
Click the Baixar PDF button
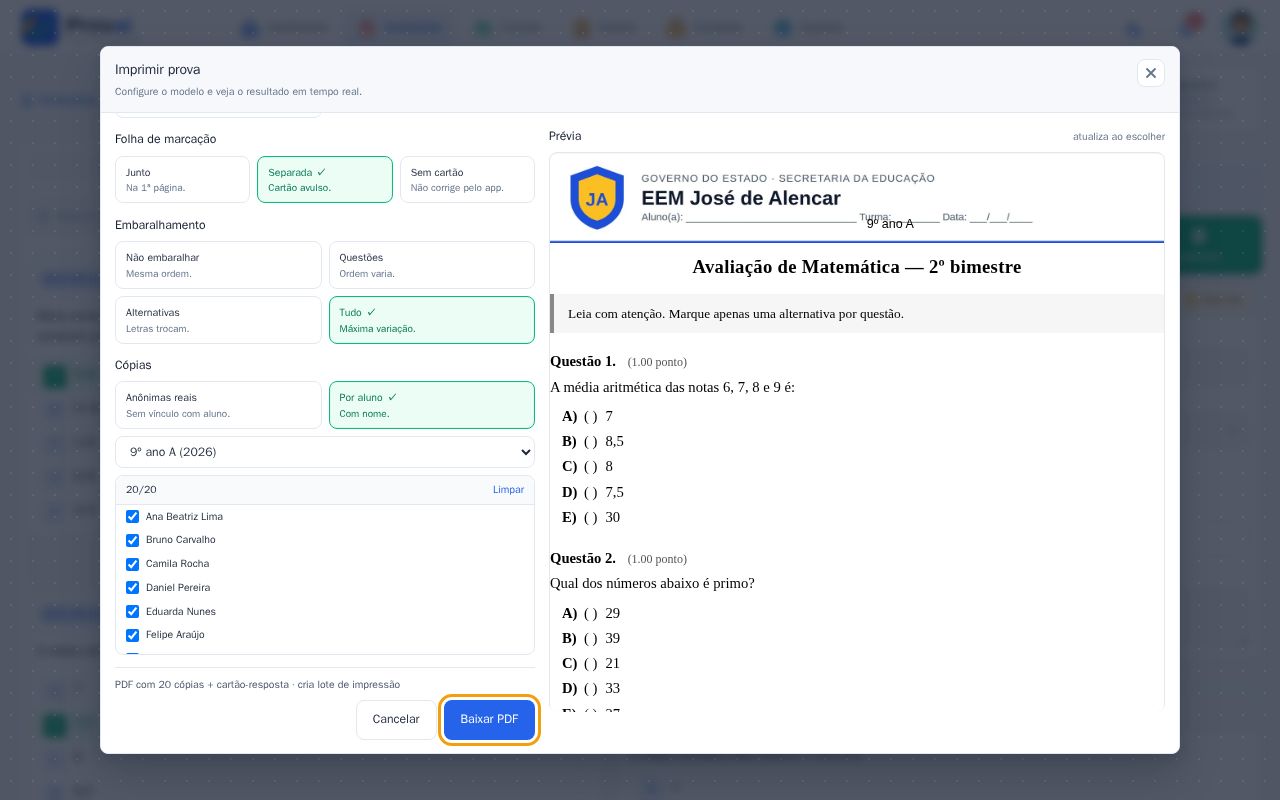coord(489,719)
